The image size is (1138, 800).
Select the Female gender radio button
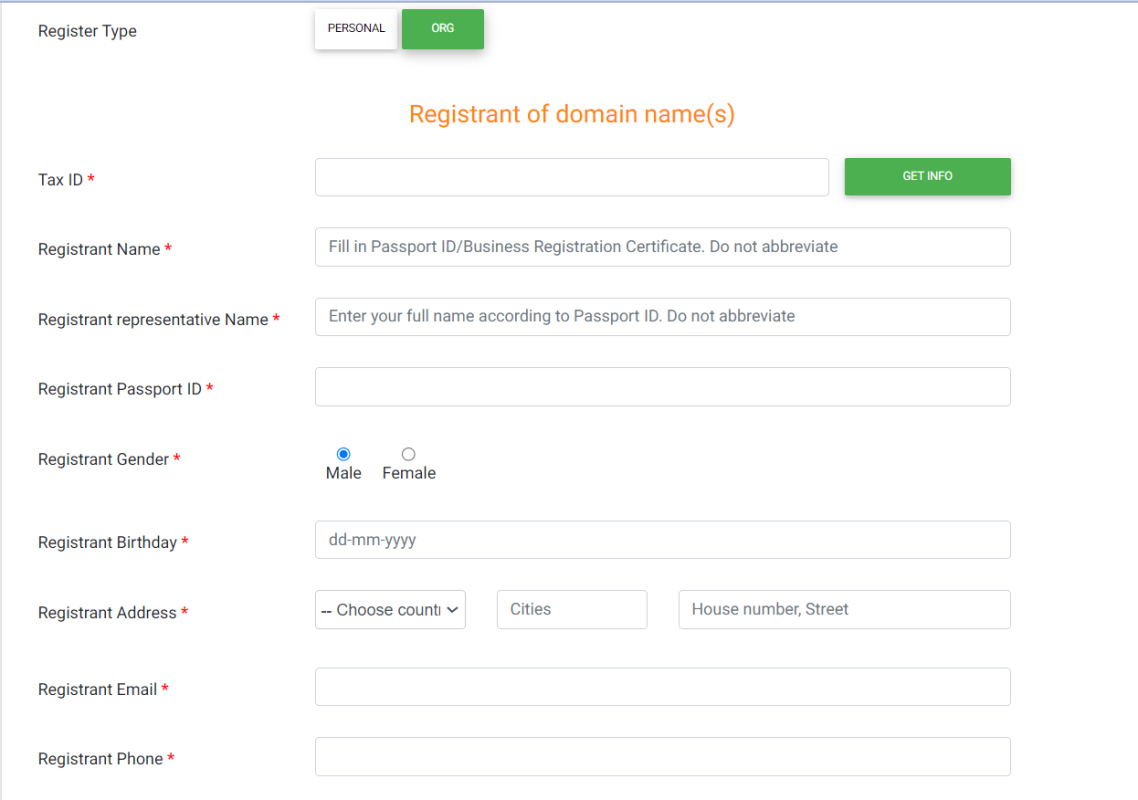[x=408, y=453]
